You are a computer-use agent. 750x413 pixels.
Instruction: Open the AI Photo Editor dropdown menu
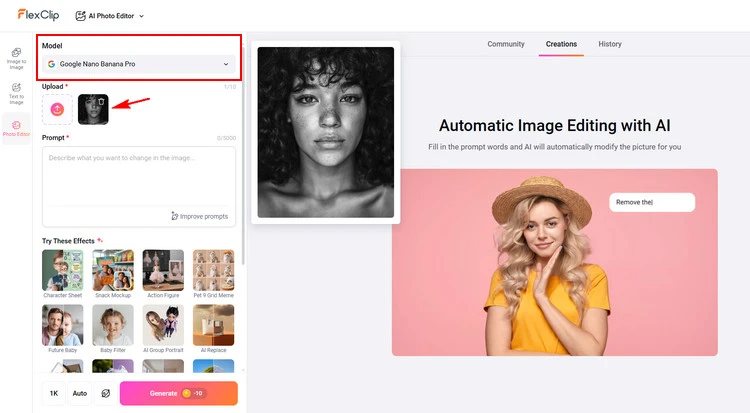coord(110,16)
